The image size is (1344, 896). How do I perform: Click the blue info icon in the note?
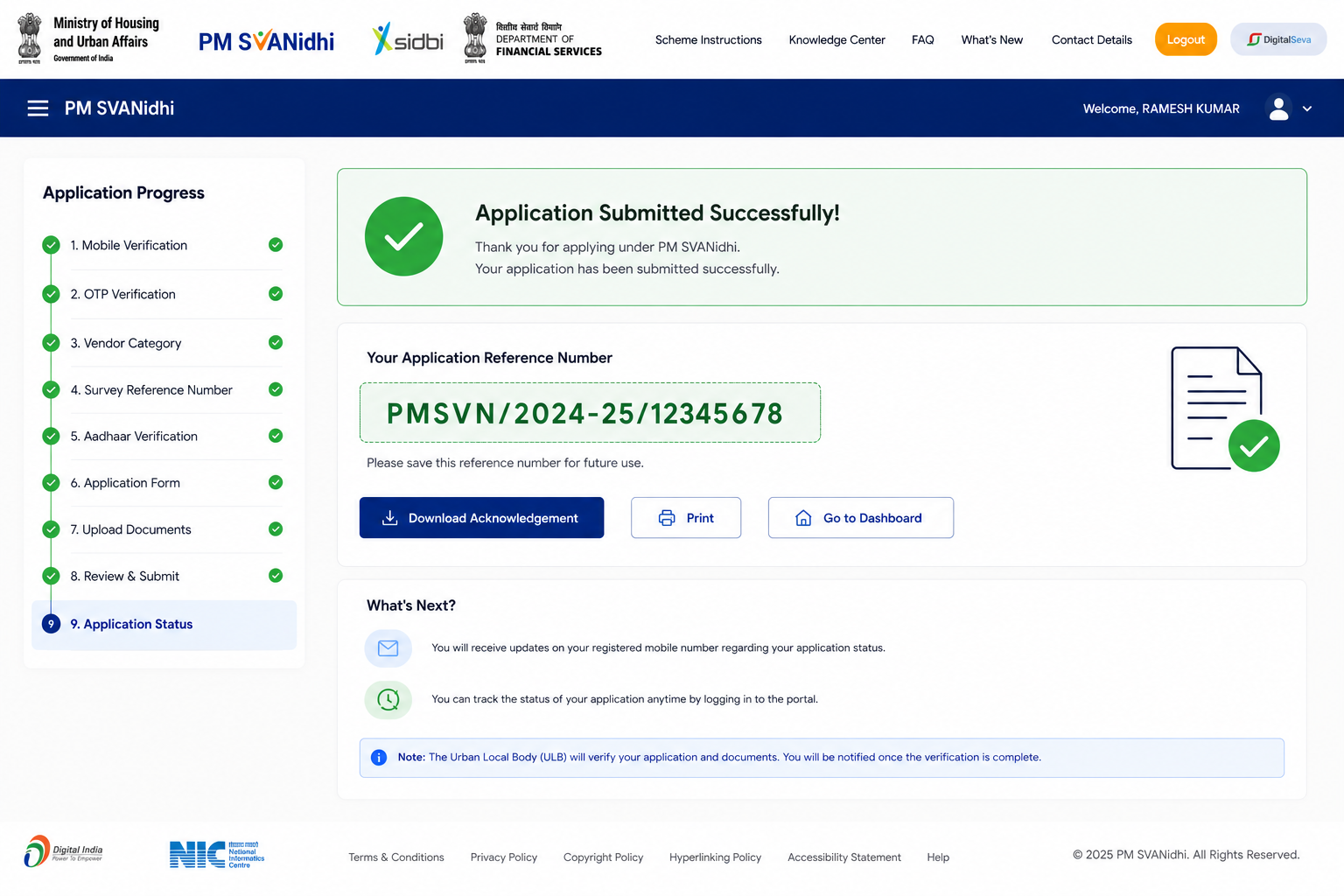[379, 758]
